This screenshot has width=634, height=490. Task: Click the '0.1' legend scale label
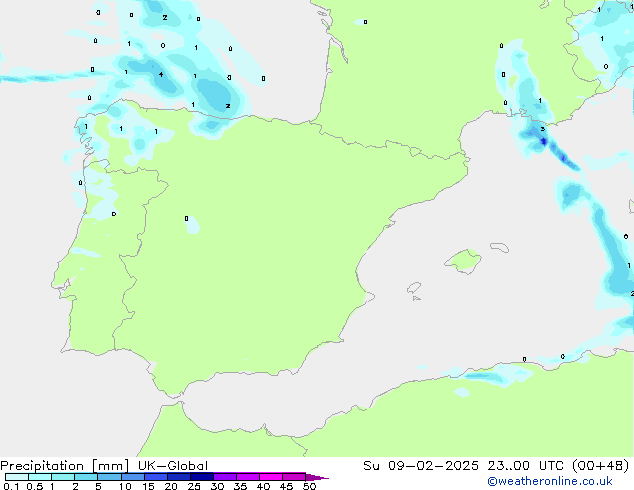pyautogui.click(x=11, y=486)
